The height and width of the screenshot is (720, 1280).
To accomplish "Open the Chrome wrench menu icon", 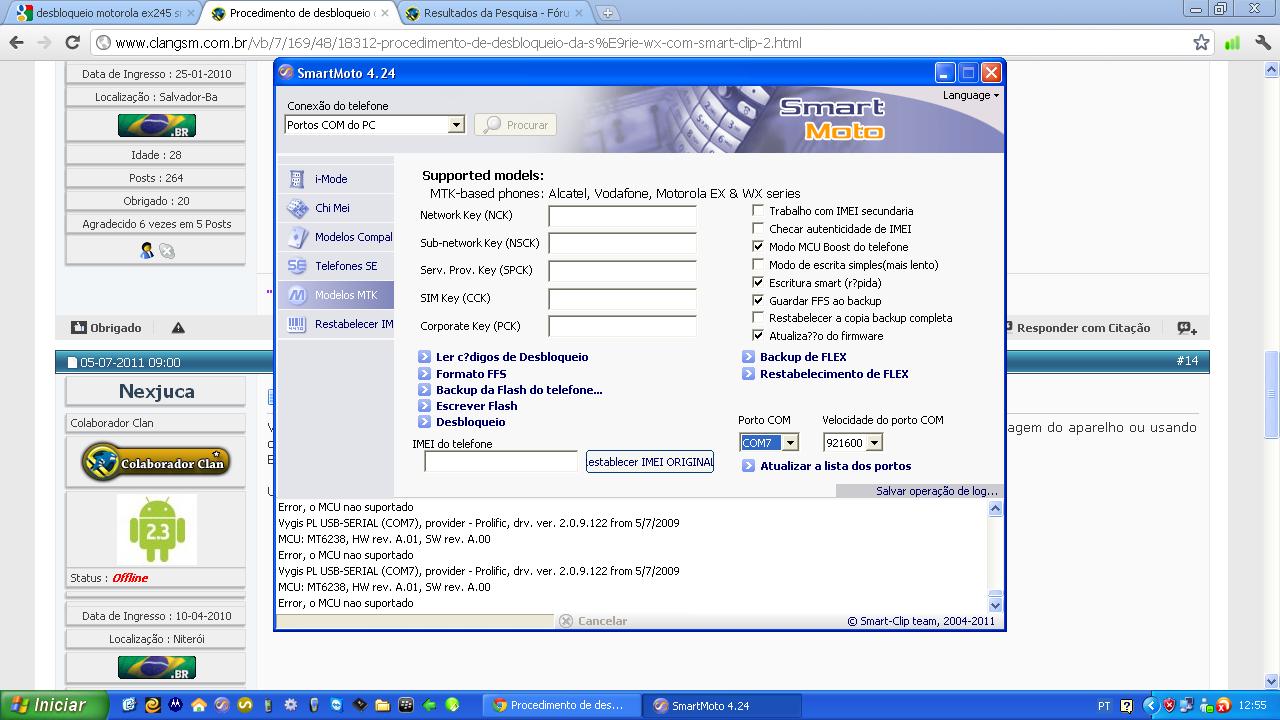I will (x=1264, y=43).
